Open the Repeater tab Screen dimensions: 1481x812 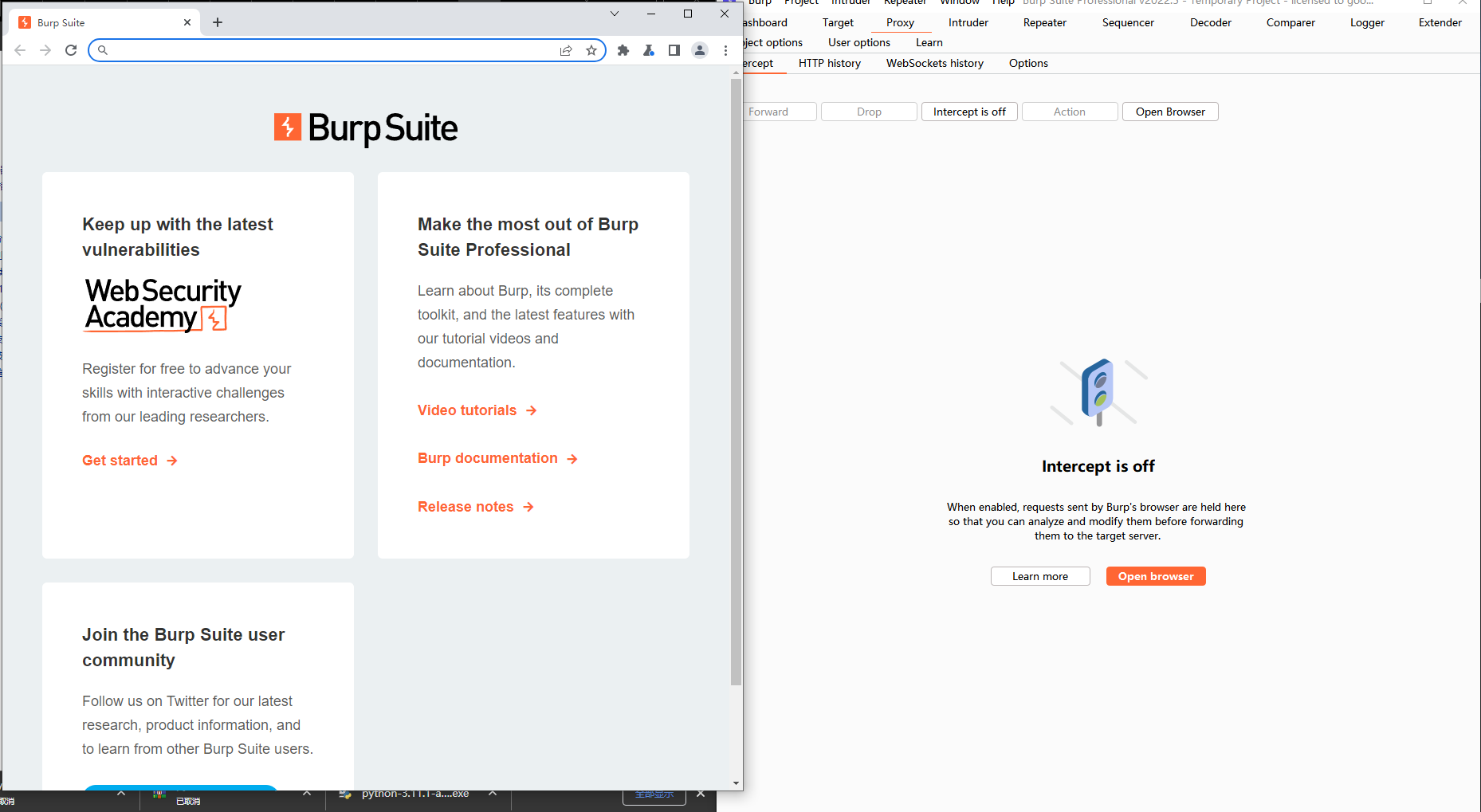tap(1045, 23)
